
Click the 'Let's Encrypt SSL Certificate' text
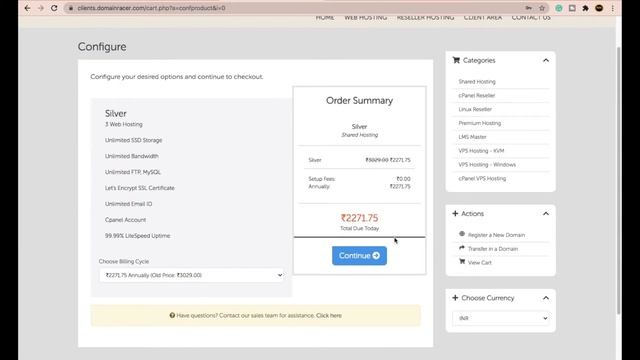(x=140, y=188)
